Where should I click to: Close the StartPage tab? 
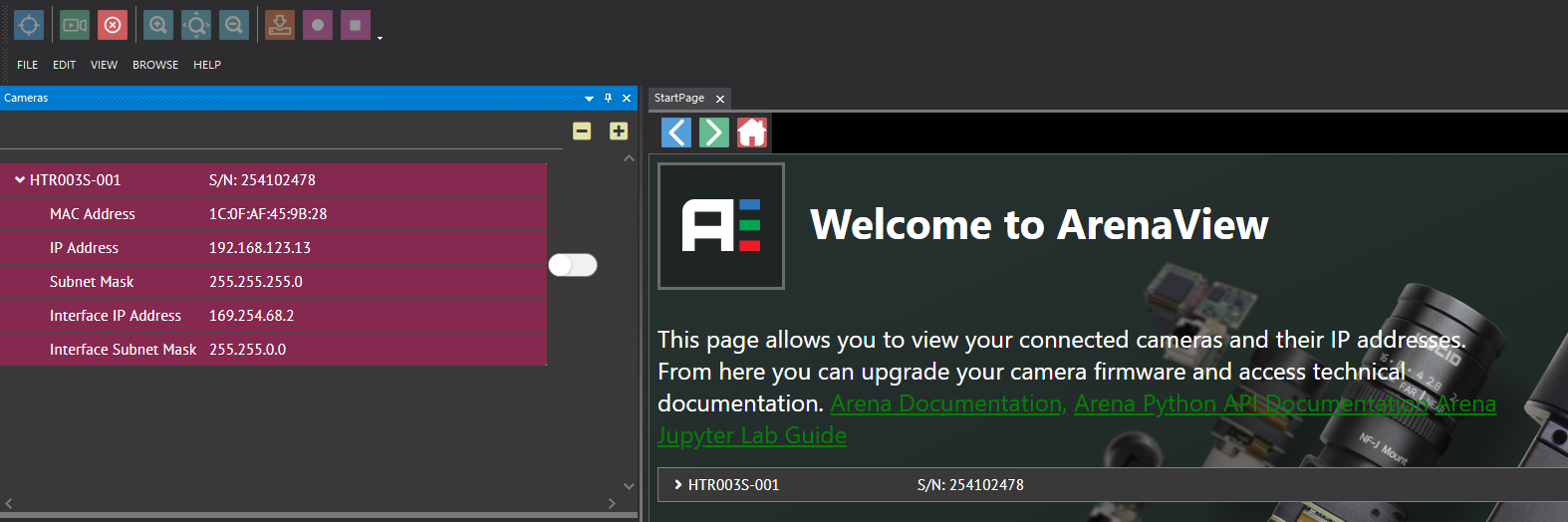[720, 99]
